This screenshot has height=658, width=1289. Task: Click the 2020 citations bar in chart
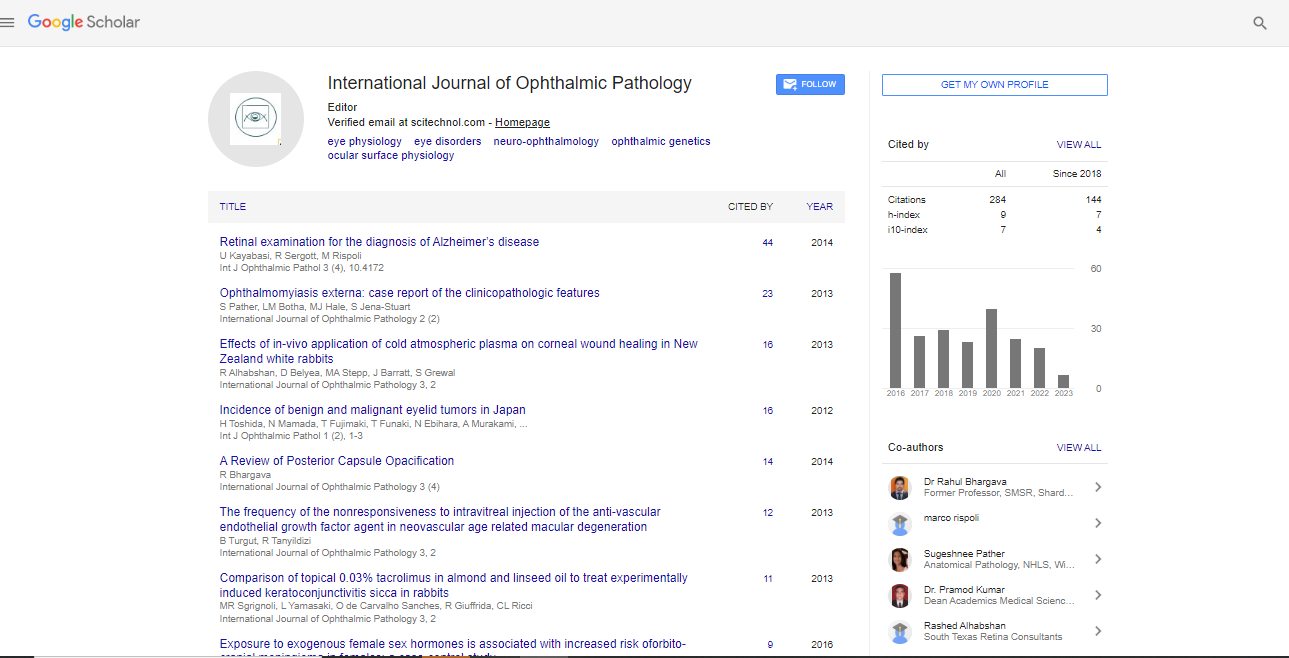991,348
